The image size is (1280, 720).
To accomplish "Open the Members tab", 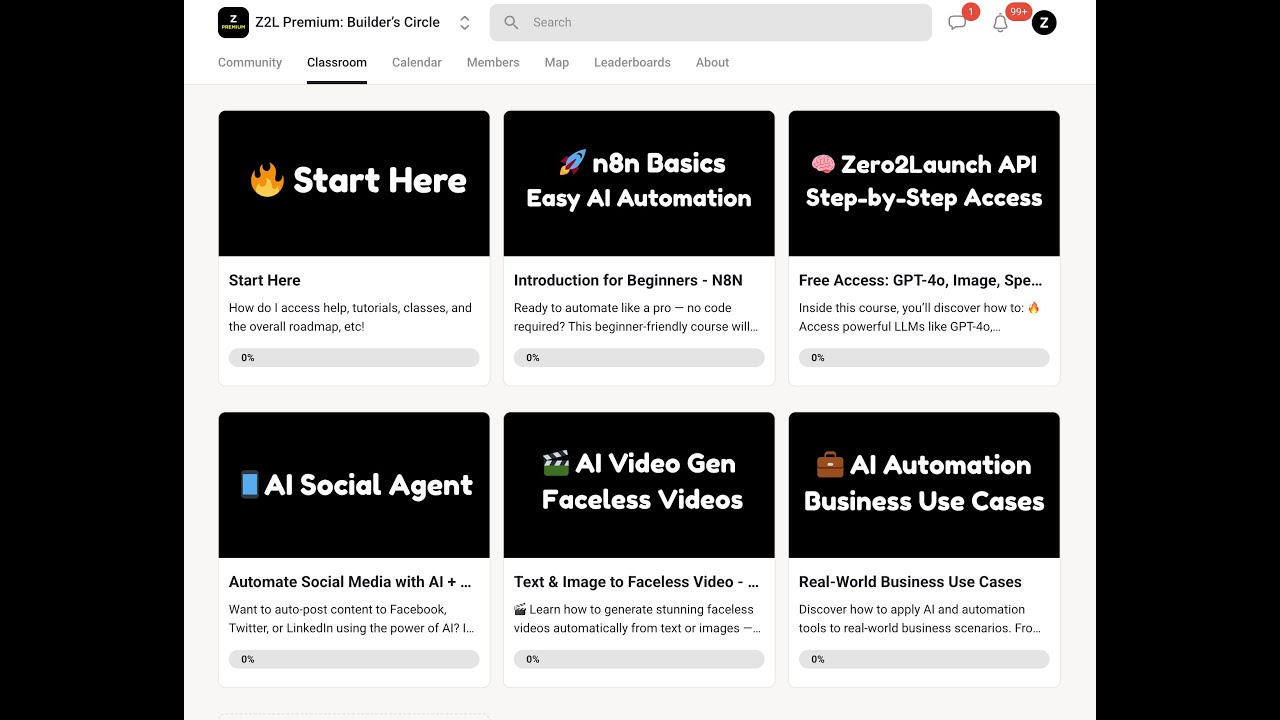I will (493, 62).
